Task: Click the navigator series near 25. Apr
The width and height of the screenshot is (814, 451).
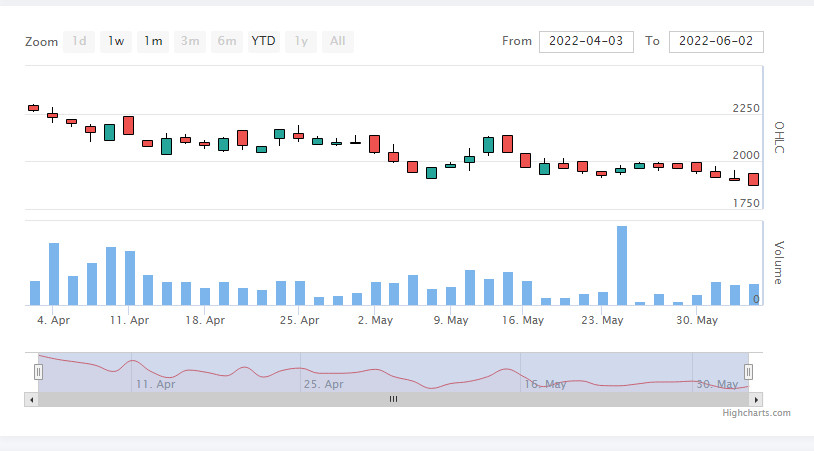Action: 300,369
